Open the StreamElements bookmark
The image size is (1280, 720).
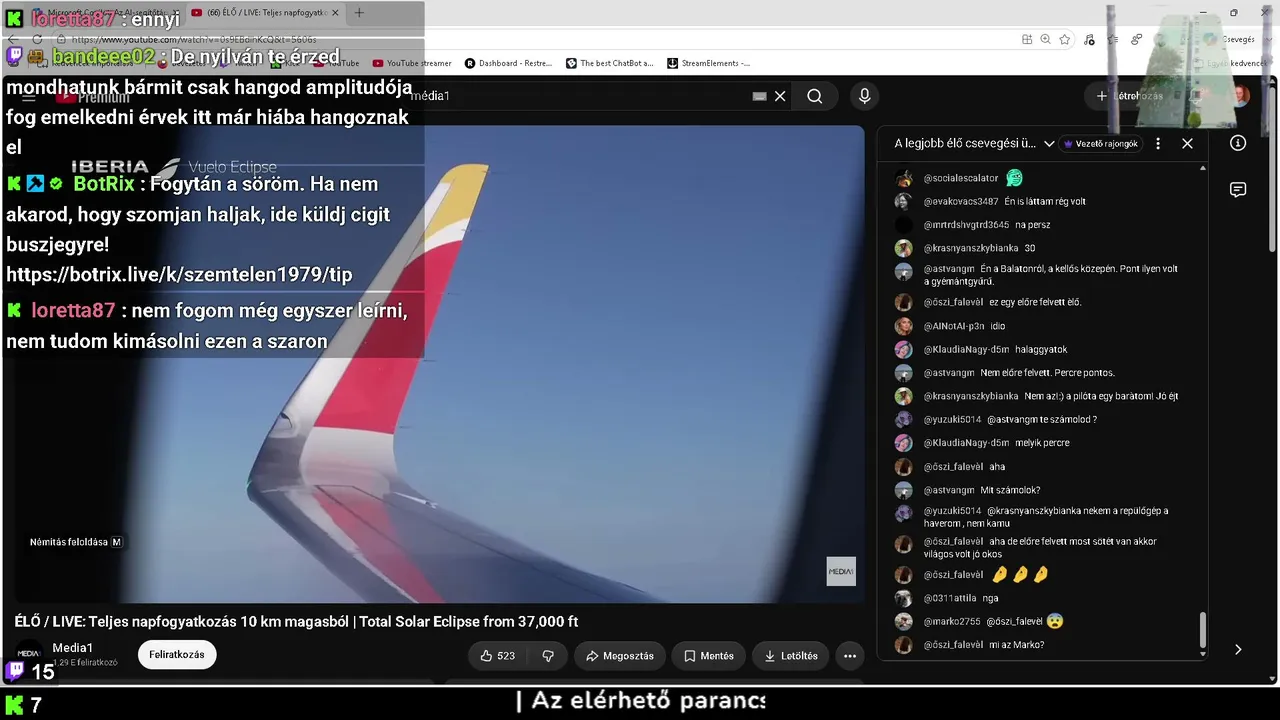pyautogui.click(x=708, y=63)
